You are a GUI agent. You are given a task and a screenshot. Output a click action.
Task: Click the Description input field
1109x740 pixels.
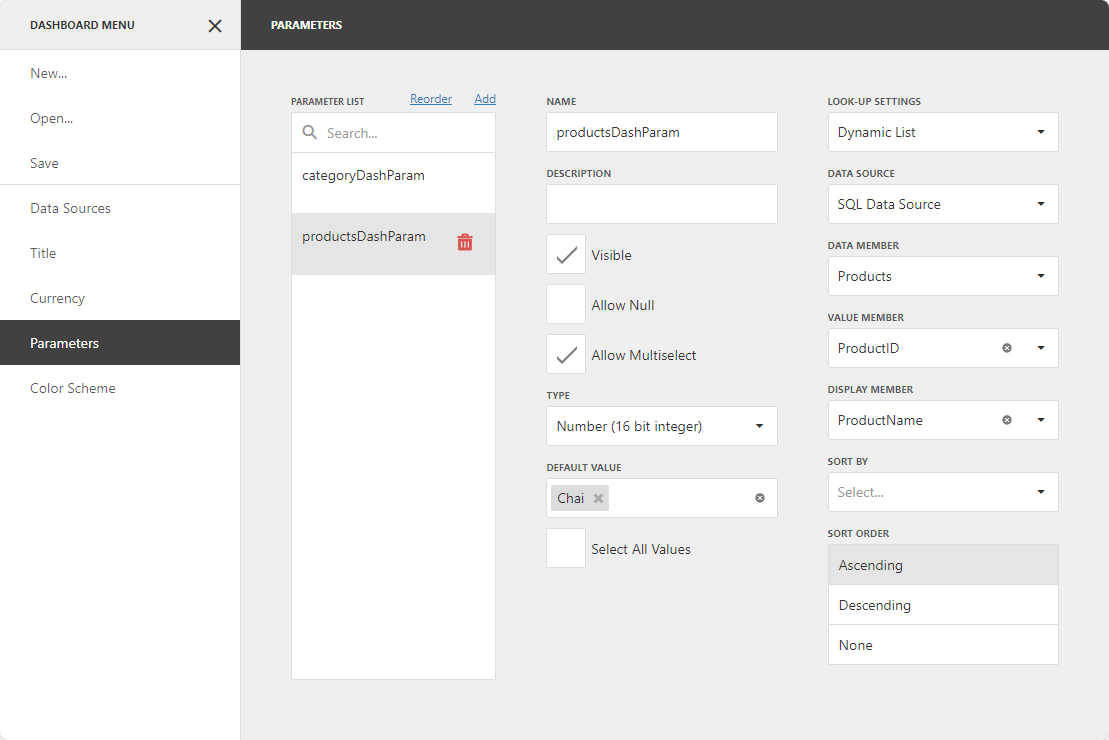[661, 204]
